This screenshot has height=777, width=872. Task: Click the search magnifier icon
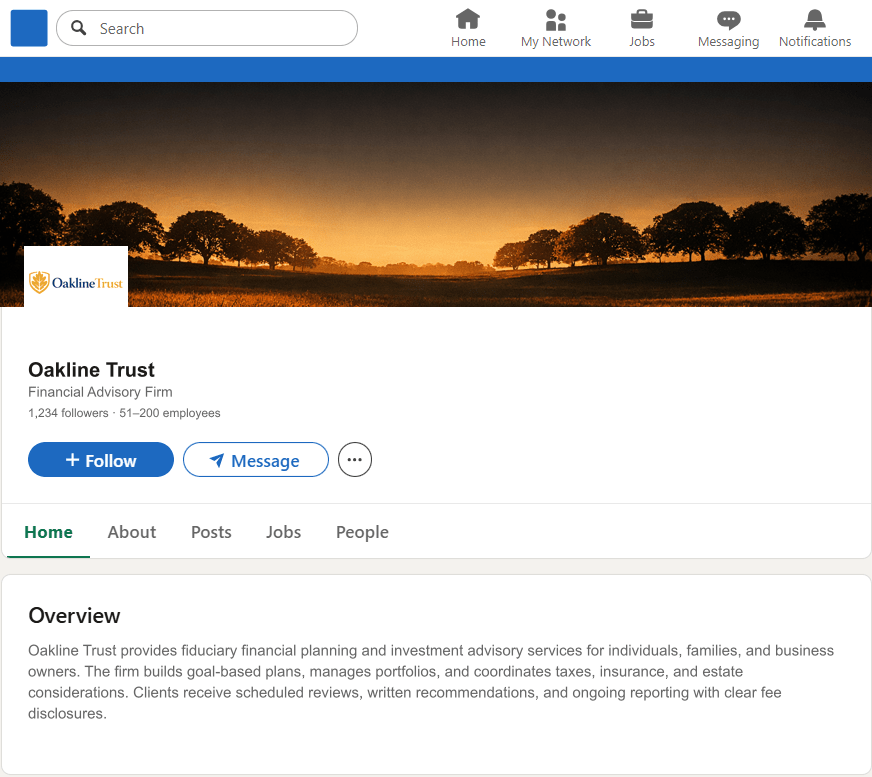[x=79, y=28]
